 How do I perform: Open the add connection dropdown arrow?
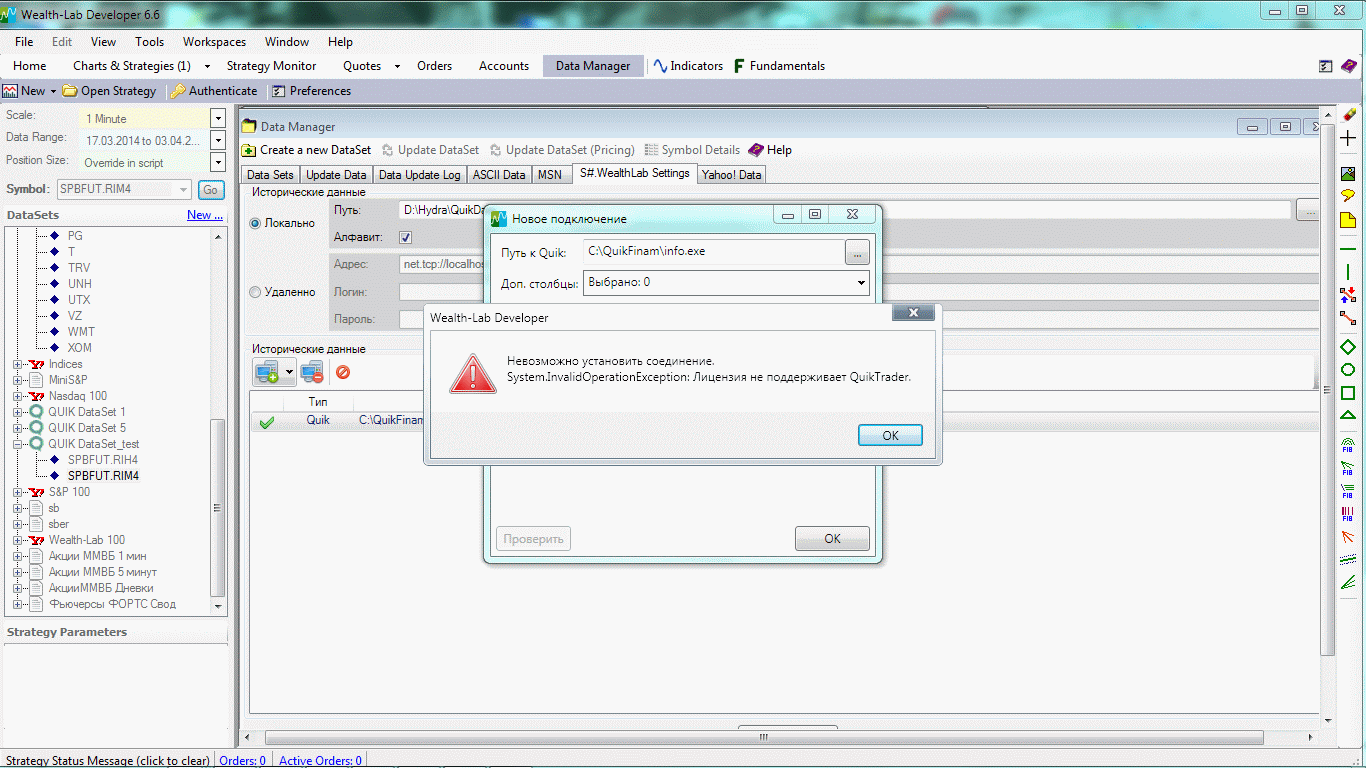tap(290, 373)
